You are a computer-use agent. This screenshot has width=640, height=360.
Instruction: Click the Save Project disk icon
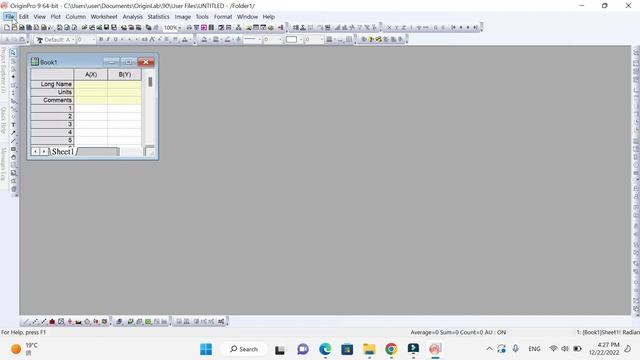[x=107, y=27]
